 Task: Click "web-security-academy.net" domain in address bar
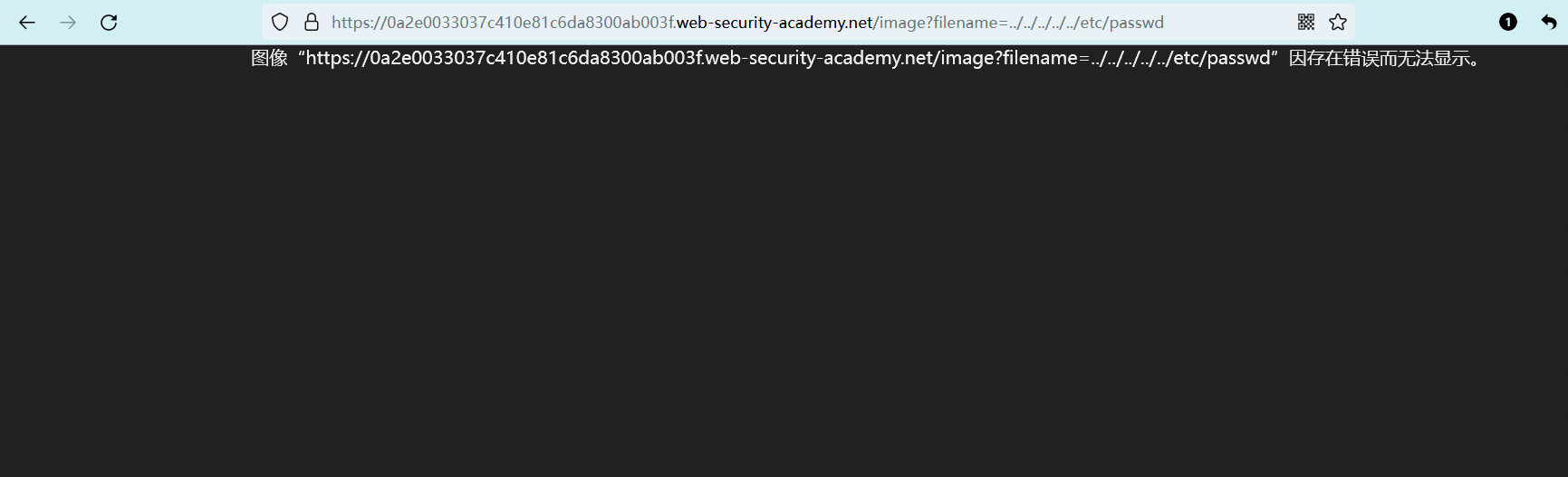click(x=774, y=23)
